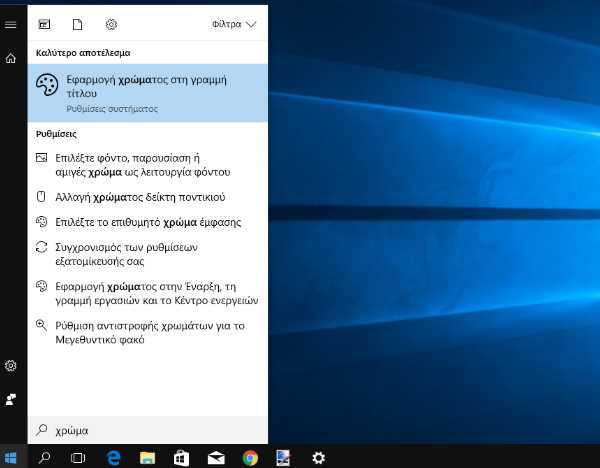This screenshot has width=600, height=468.
Task: Click palette icon beside χρώμα έμφασης result
Action: click(41, 222)
